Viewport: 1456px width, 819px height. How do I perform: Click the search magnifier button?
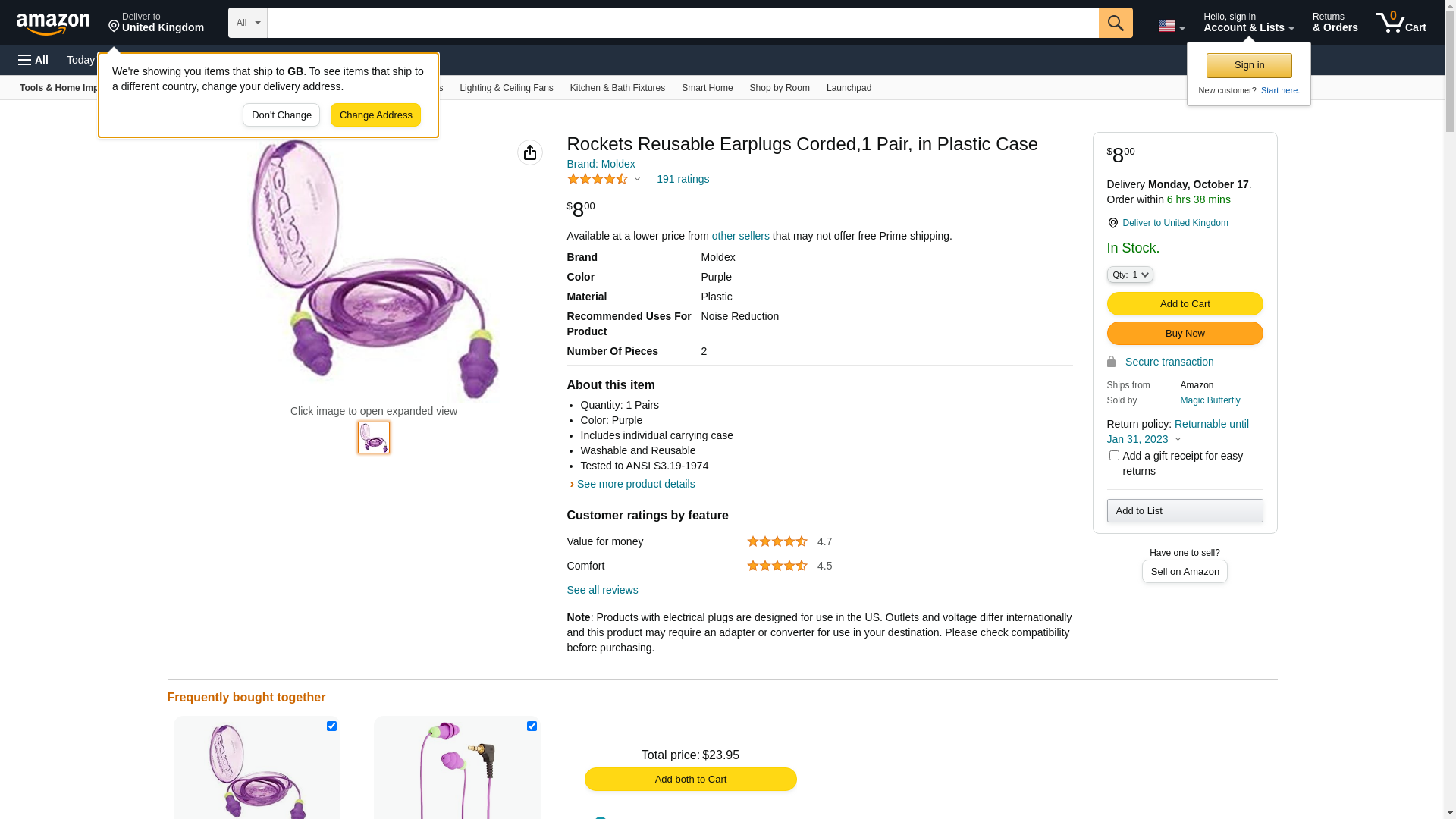1115,23
